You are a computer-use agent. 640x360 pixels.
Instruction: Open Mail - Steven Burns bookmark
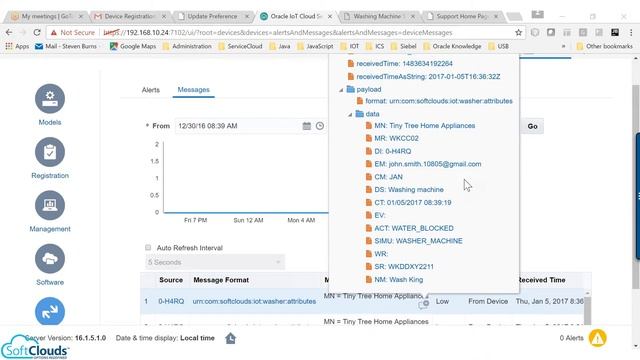click(66, 47)
